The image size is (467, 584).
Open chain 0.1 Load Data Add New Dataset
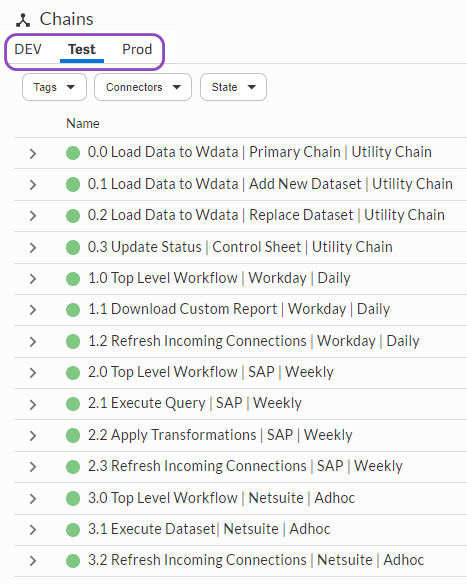pos(270,184)
